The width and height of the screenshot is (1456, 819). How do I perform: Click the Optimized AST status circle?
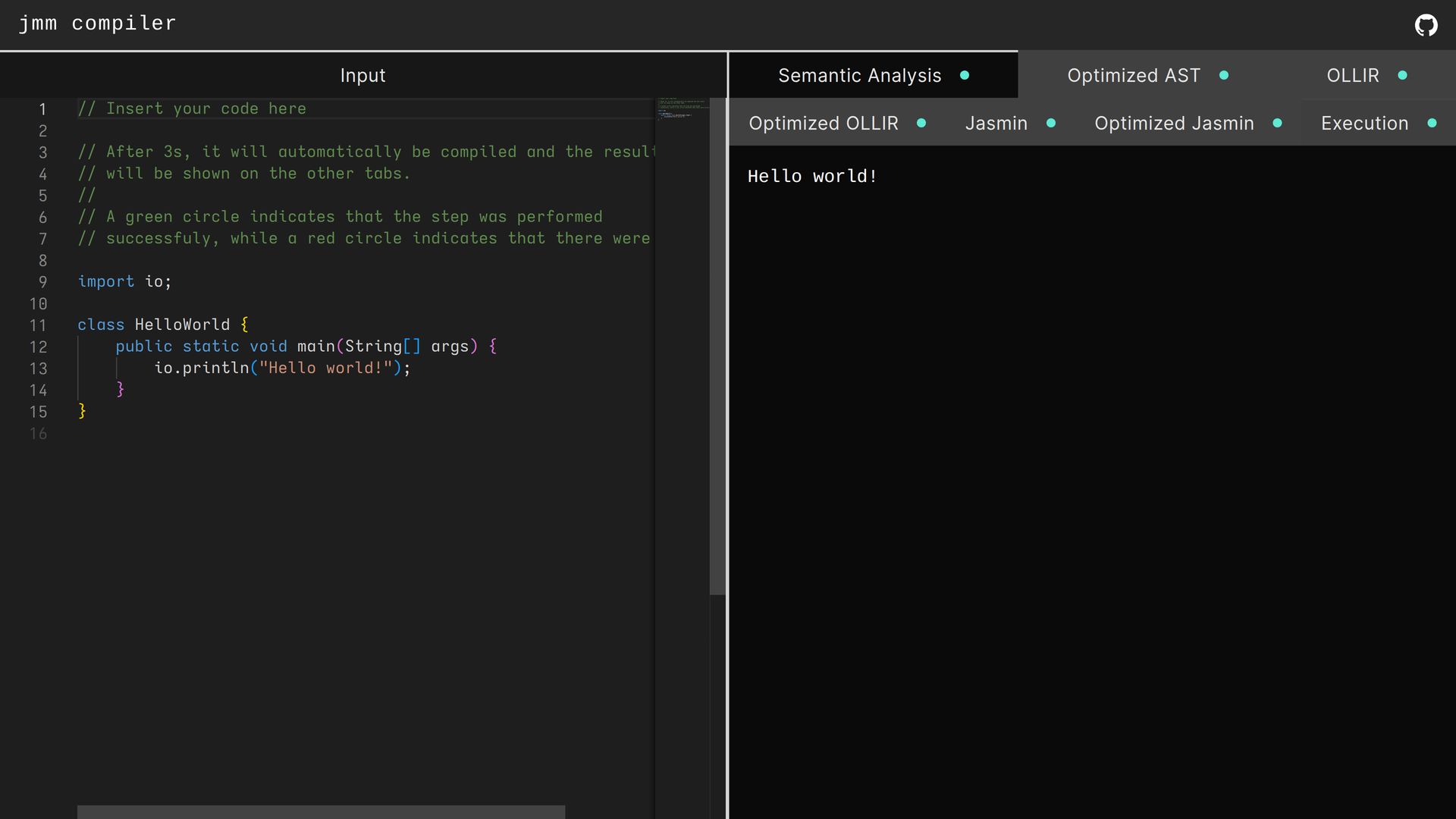tap(1224, 75)
